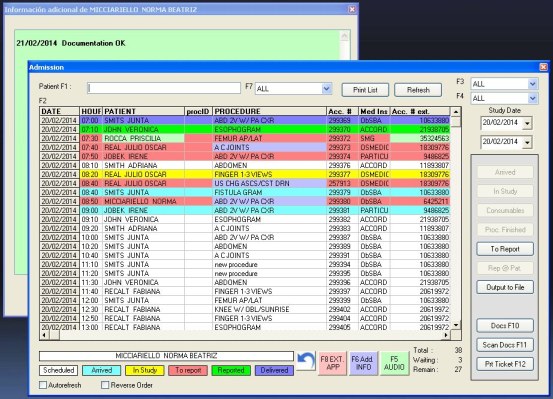The width and height of the screenshot is (553, 399).
Task: Select the Scheduled status legend
Action: coord(59,370)
